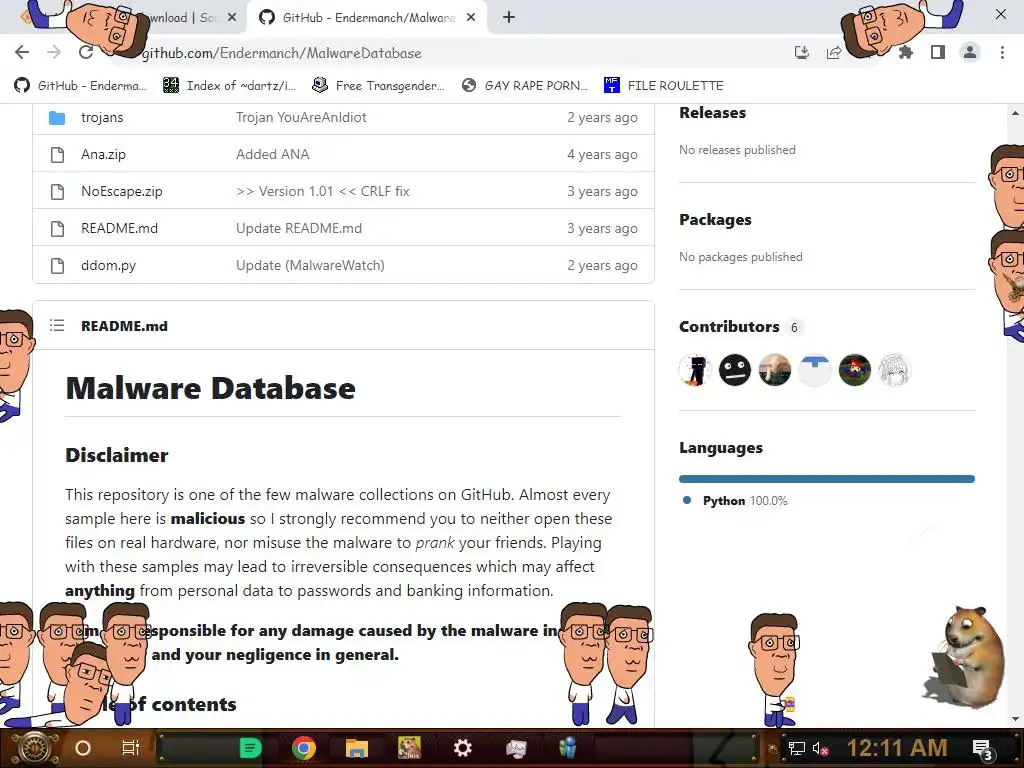The width and height of the screenshot is (1024, 768).
Task: Open the 'Update (MalwareWatch)' commit message
Action: (x=310, y=266)
